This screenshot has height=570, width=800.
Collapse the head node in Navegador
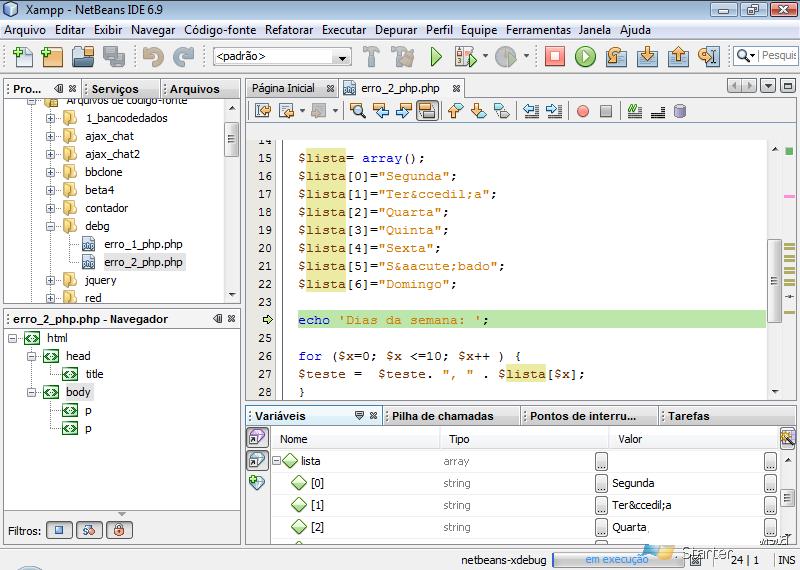(32, 356)
